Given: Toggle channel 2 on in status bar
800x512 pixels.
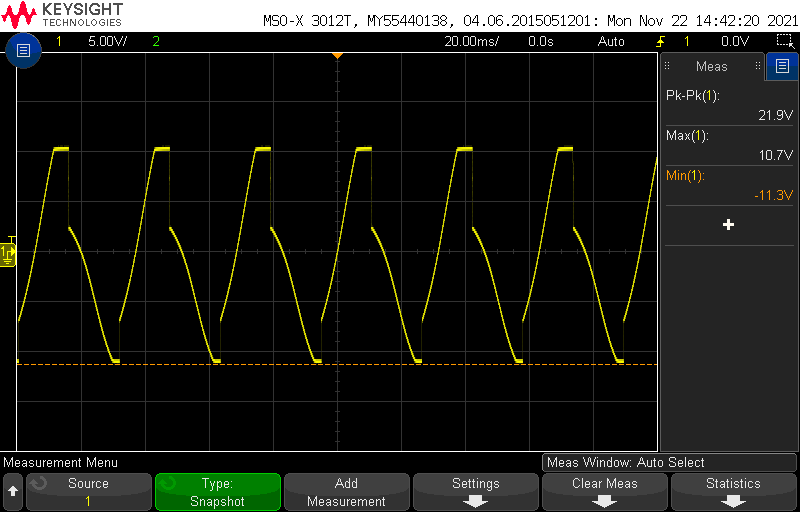Looking at the screenshot, I should click(x=155, y=42).
